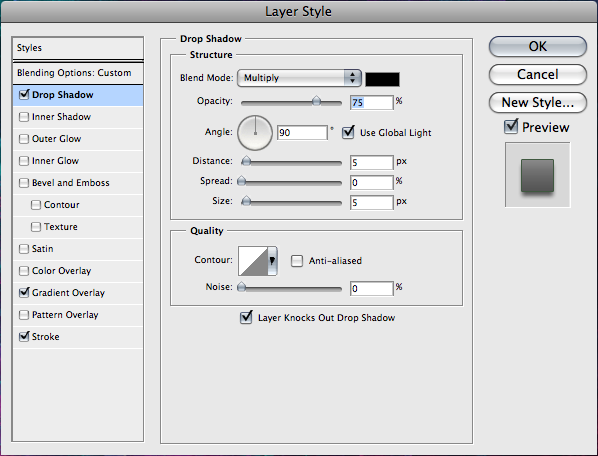Screen dimensions: 598x456
Task: Select the Drop Shadow list row
Action: click(x=78, y=95)
